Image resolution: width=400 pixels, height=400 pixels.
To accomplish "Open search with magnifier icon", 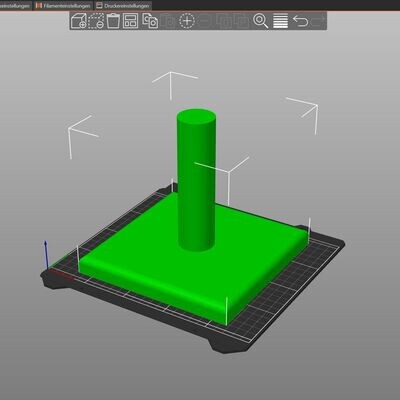I will click(x=260, y=21).
